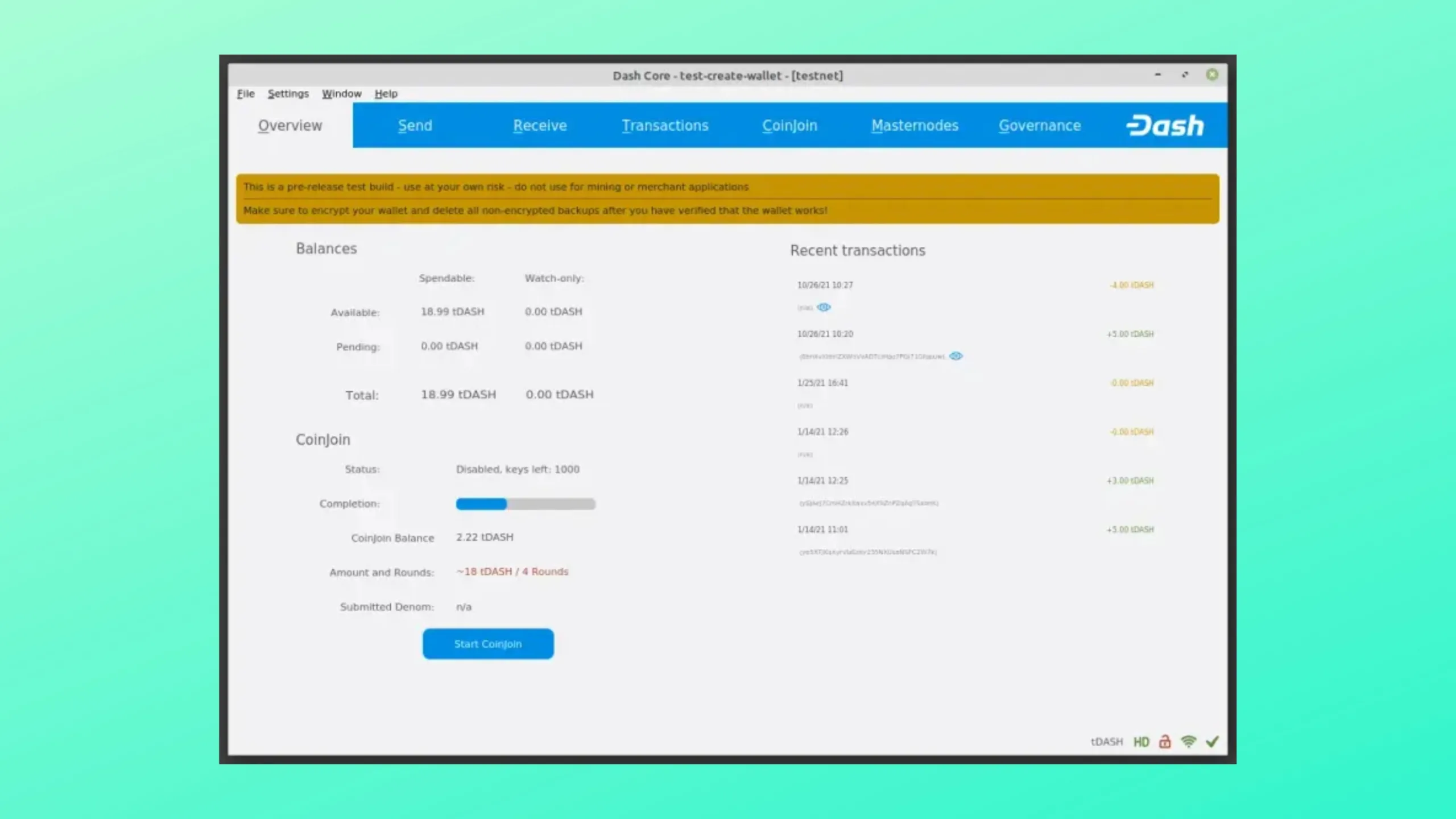Click the +5.00 tDASH amount for 1/14/21 11:01
The image size is (1456, 819).
[1130, 530]
